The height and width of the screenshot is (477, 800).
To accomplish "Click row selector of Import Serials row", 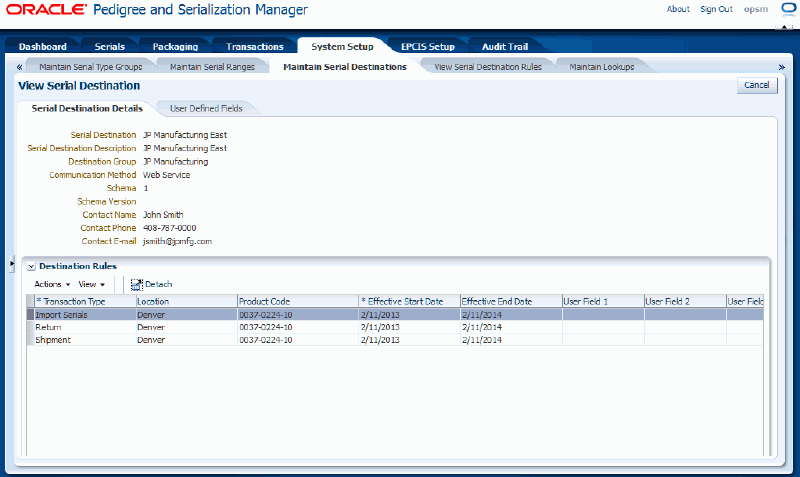I will coord(30,315).
